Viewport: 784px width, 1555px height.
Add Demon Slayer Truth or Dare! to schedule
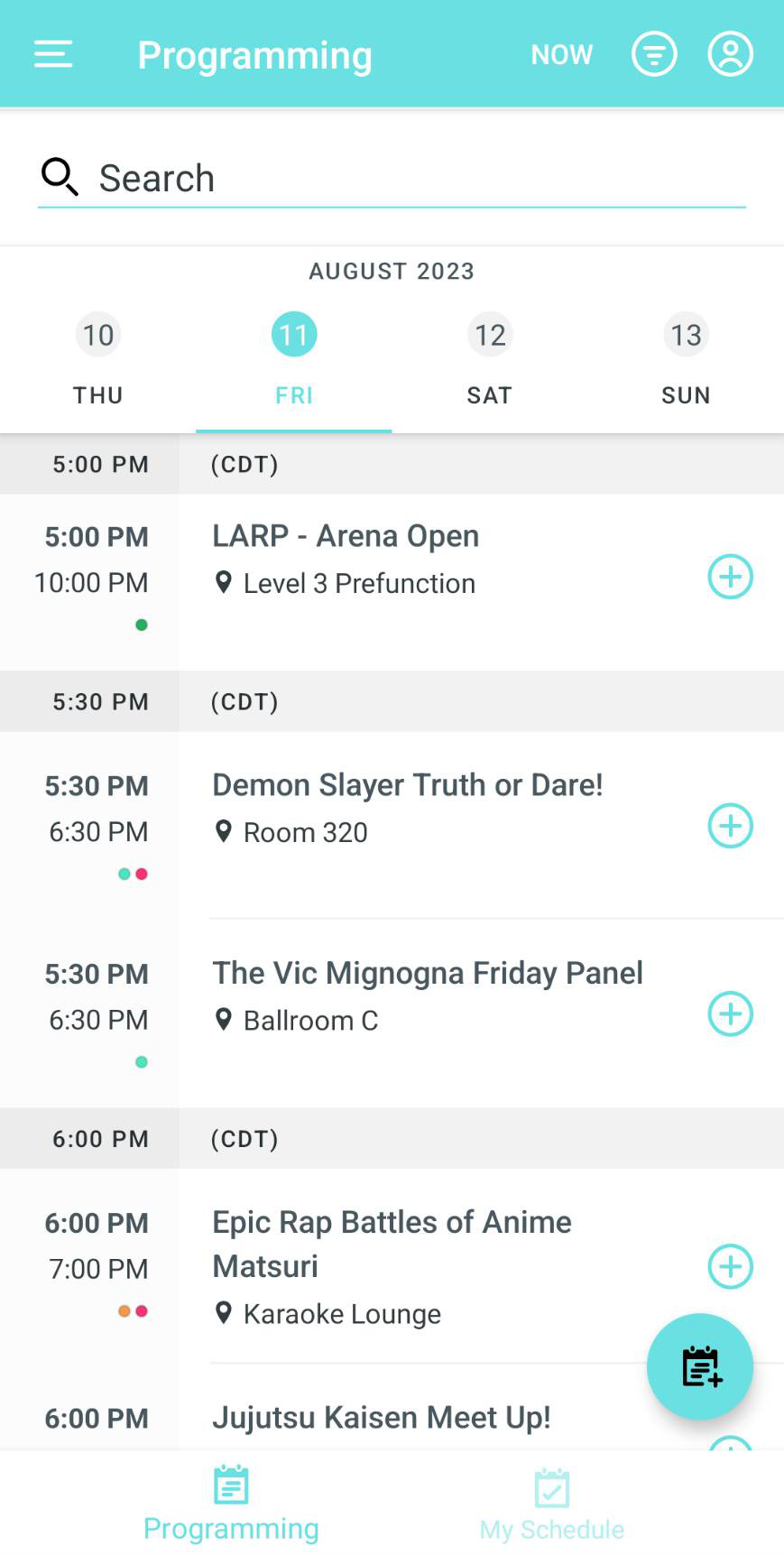point(730,826)
